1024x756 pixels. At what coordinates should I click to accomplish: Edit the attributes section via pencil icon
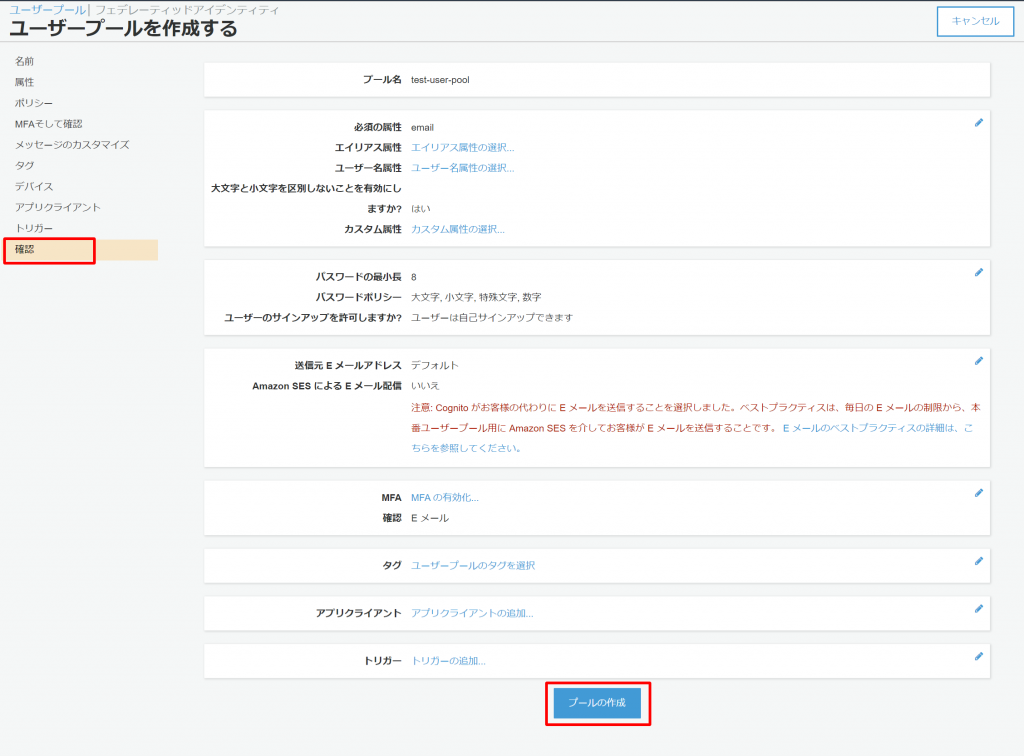978,123
